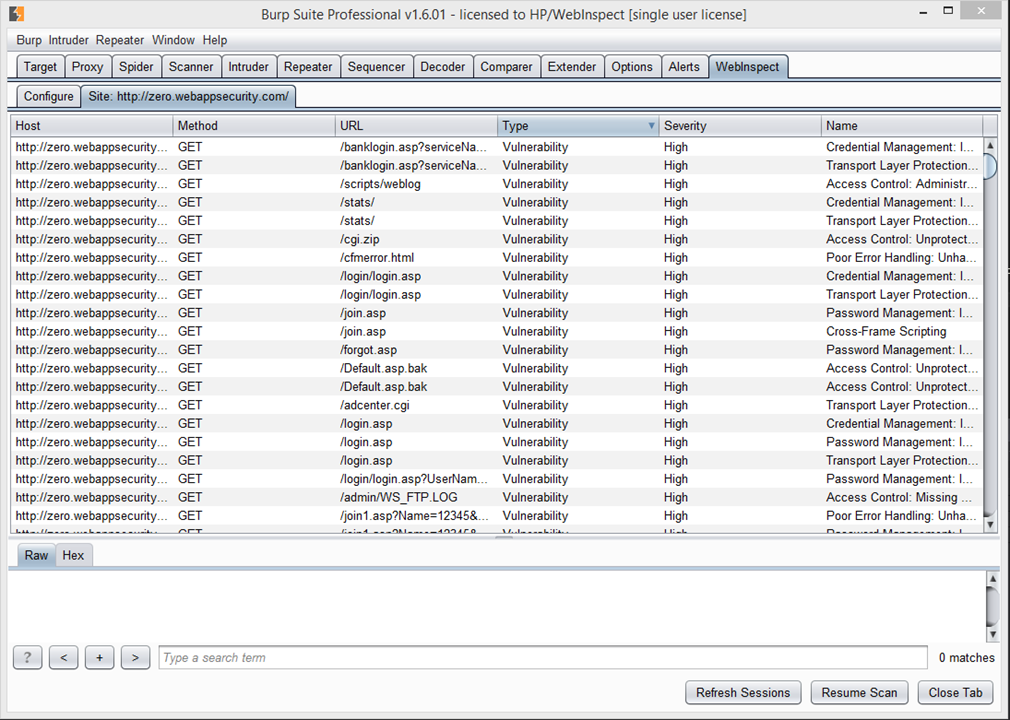Click the results table scrollbar thumb
This screenshot has height=720, width=1010.
tap(991, 165)
